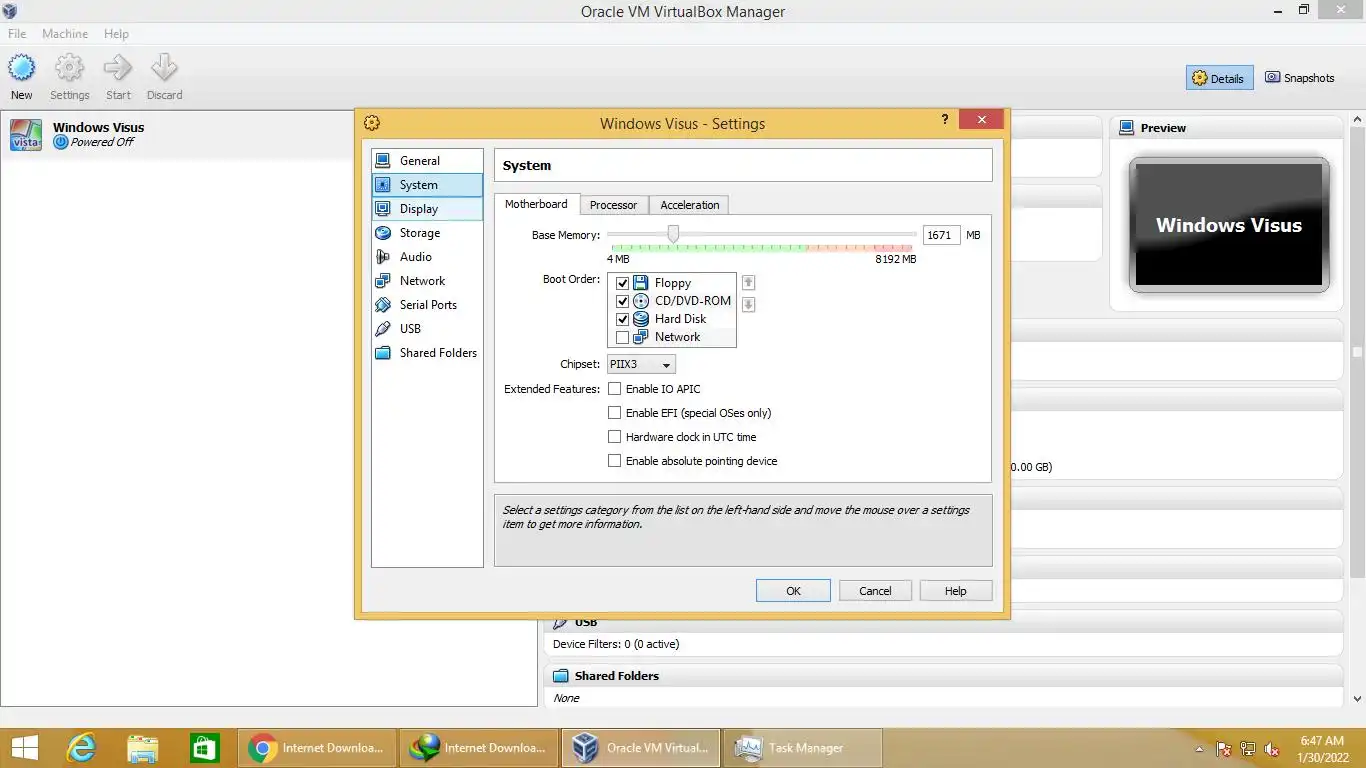
Task: Switch to Chrome Internet Download taskbar item
Action: pos(317,747)
